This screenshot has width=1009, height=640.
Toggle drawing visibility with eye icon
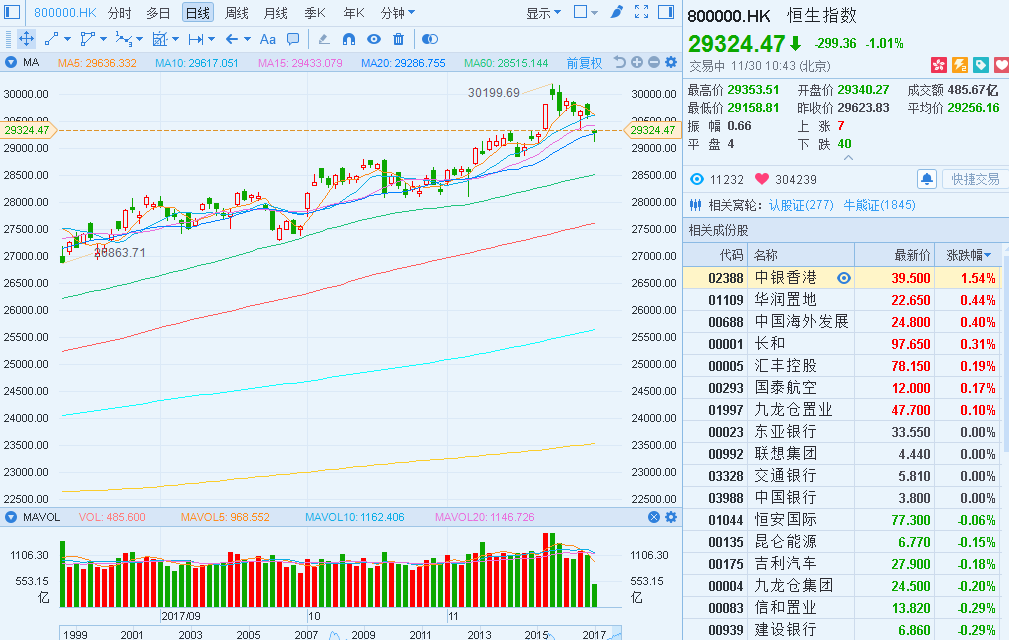[374, 39]
